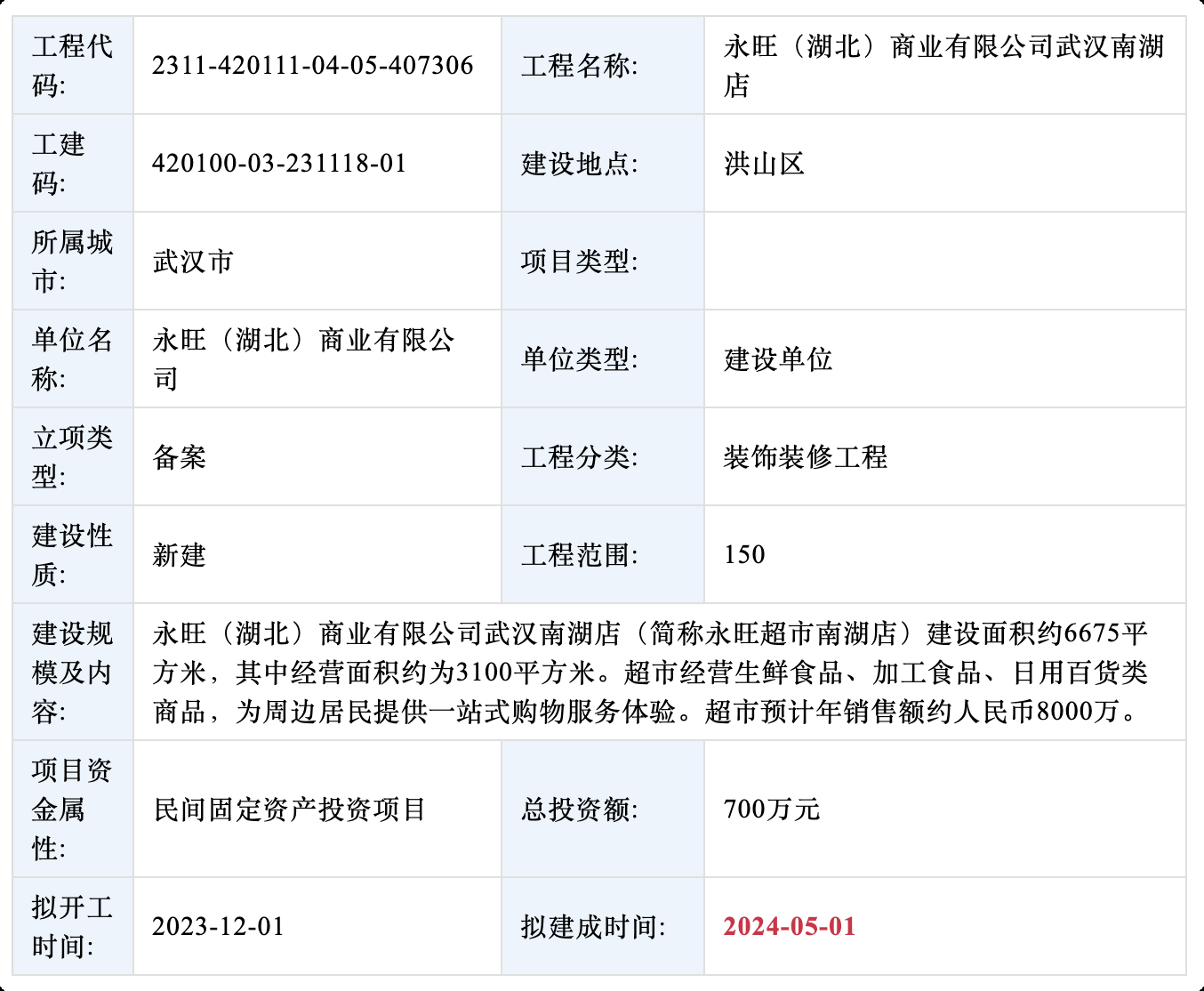Viewport: 1204px width, 991px height.
Task: Select the 工程名称 label
Action: click(579, 66)
